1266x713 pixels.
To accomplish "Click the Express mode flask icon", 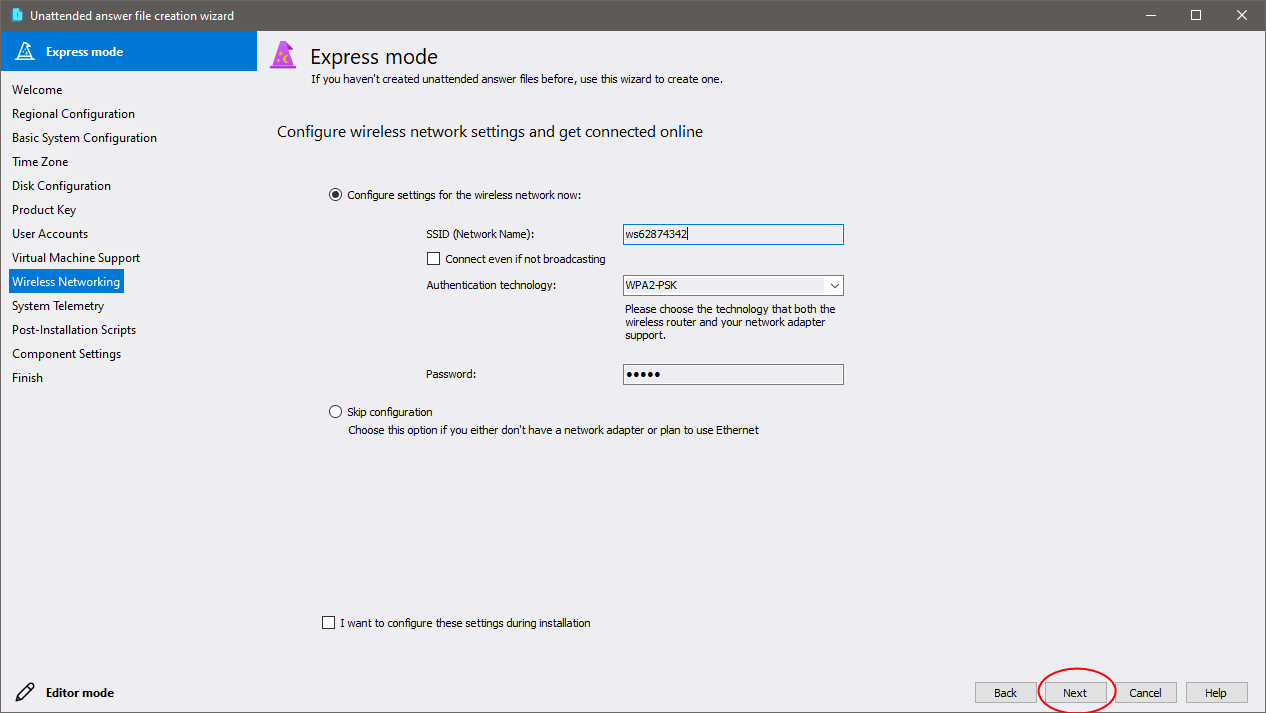I will point(25,51).
